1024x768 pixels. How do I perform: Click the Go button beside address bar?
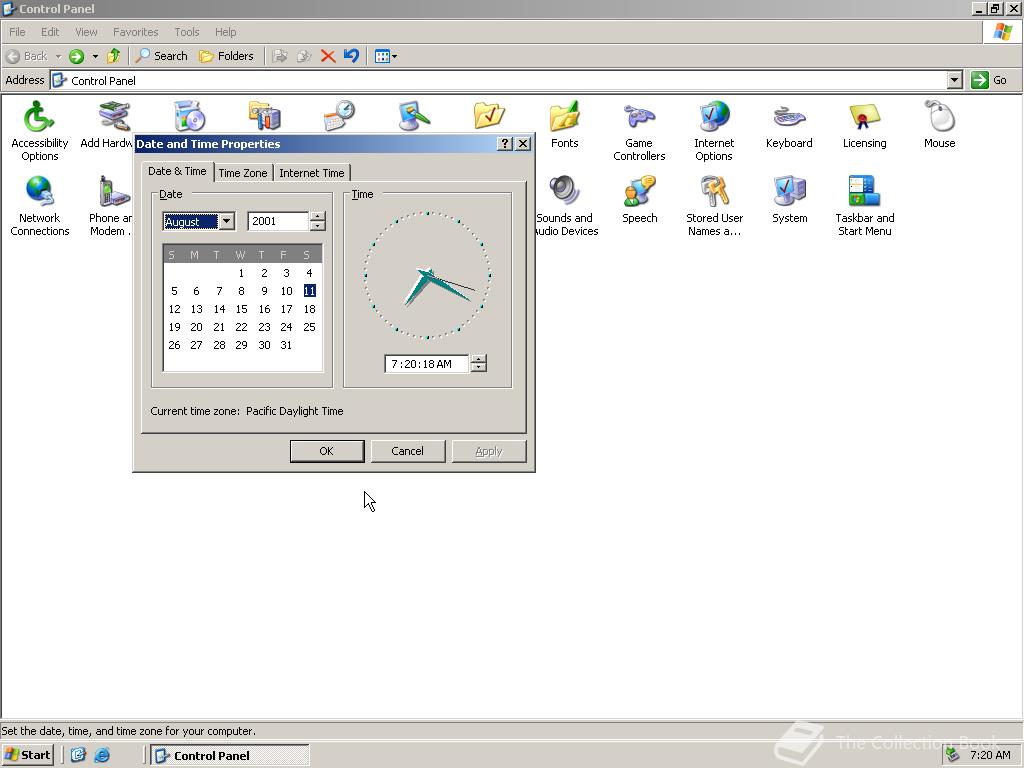tap(990, 80)
